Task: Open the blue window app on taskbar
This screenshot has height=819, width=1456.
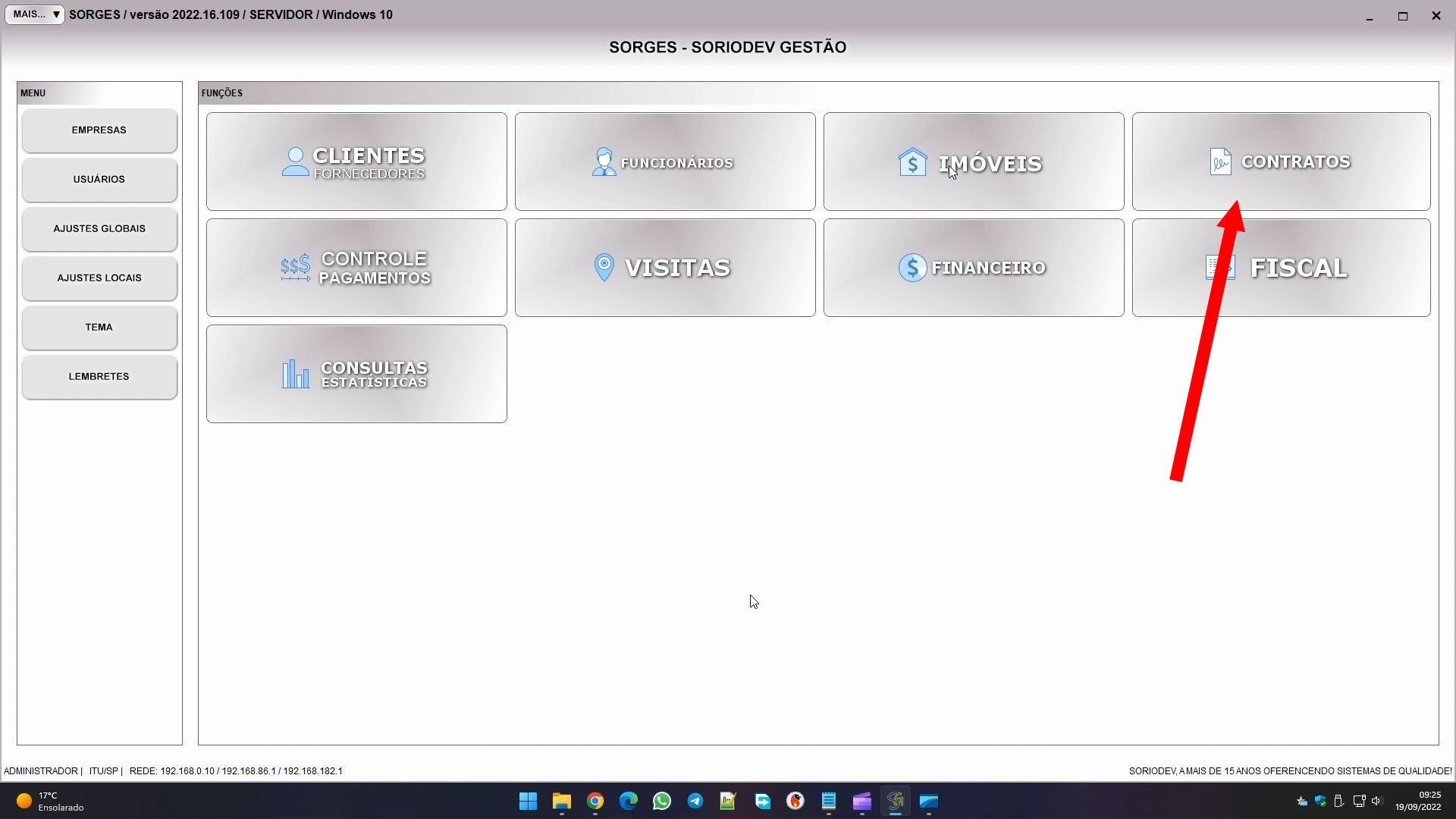Action: coord(929,801)
